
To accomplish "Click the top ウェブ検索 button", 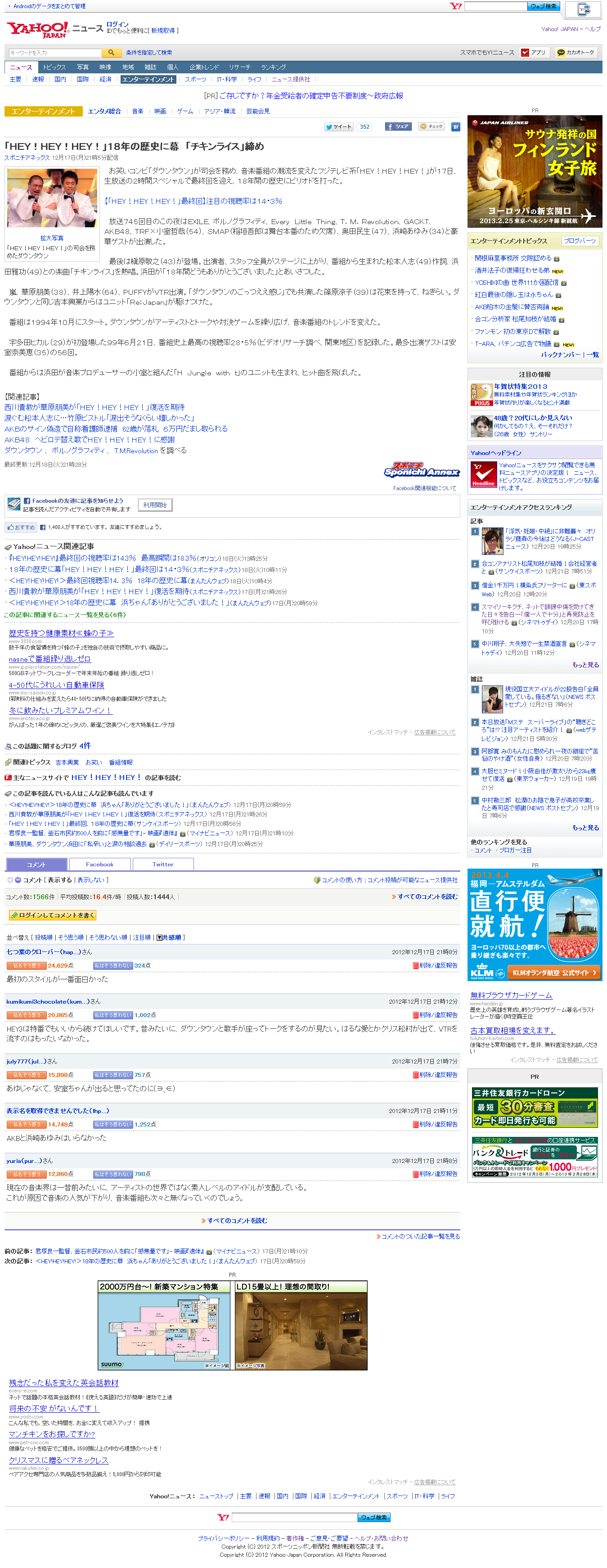I will pyautogui.click(x=543, y=6).
